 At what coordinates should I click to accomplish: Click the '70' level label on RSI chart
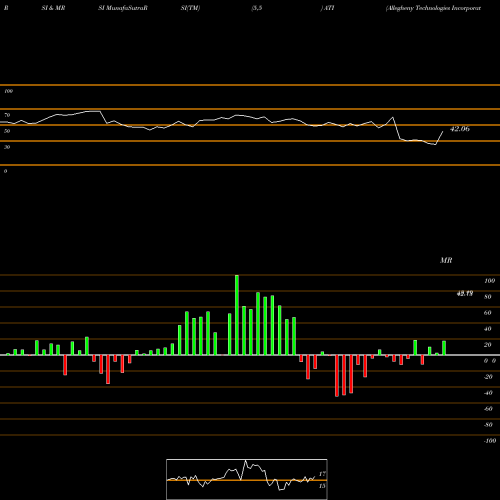[x=7, y=115]
